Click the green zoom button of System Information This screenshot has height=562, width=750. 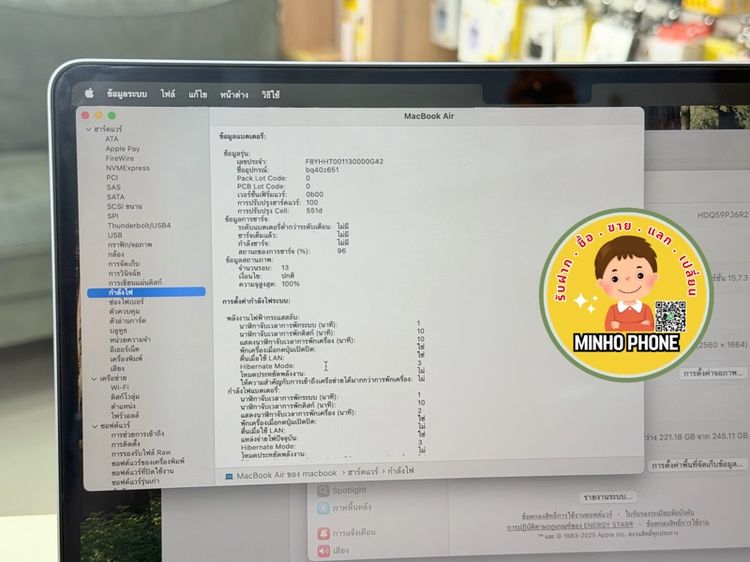point(112,115)
